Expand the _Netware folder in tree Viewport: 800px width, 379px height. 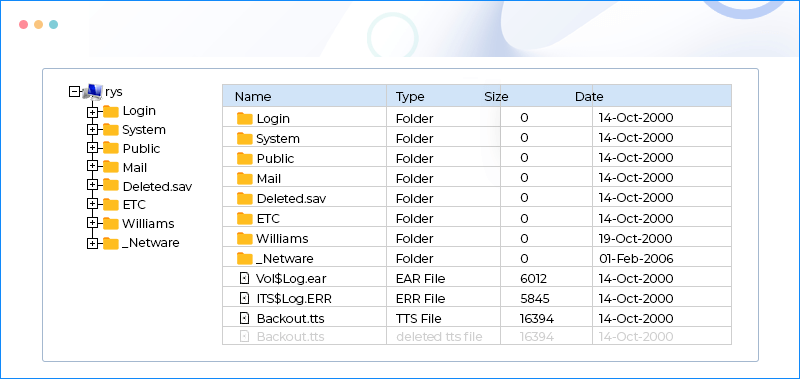tap(92, 243)
